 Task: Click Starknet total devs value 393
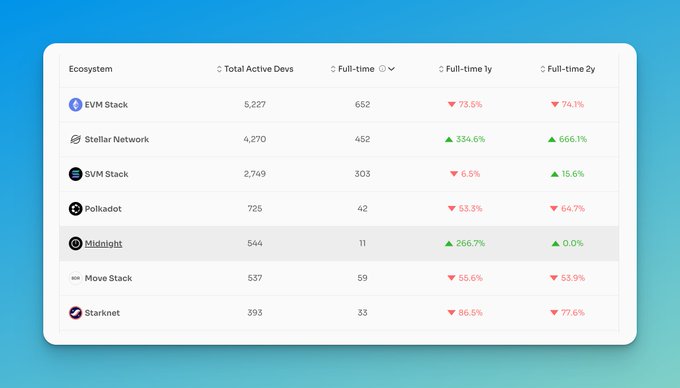(255, 313)
